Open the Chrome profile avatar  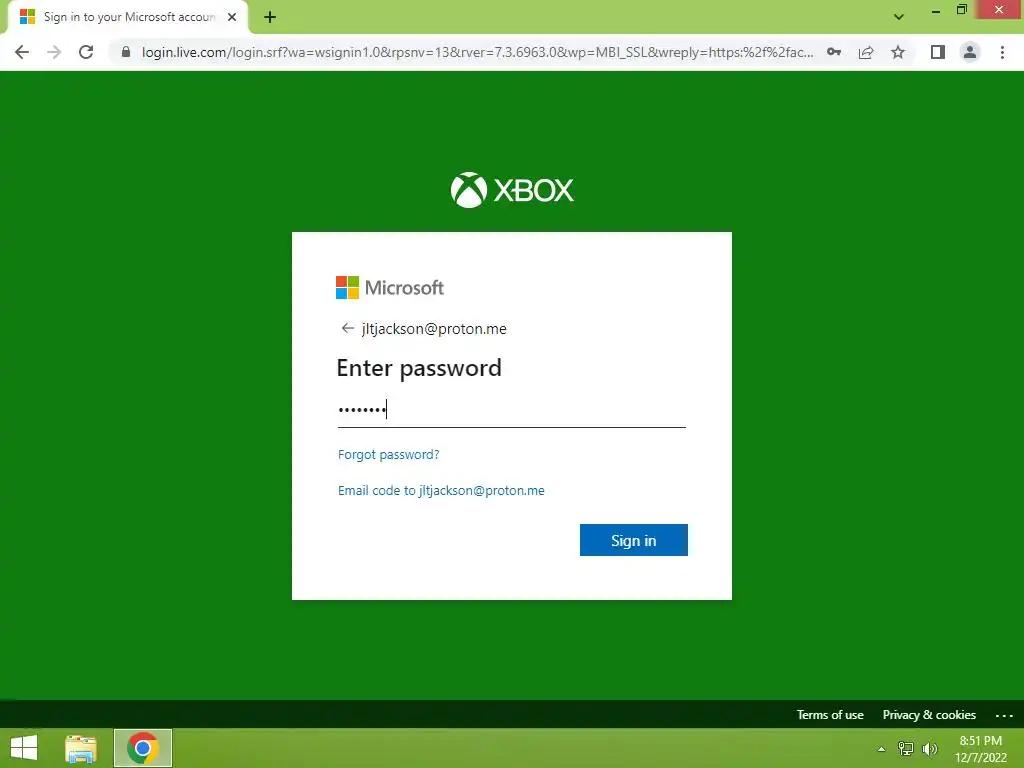click(x=970, y=52)
